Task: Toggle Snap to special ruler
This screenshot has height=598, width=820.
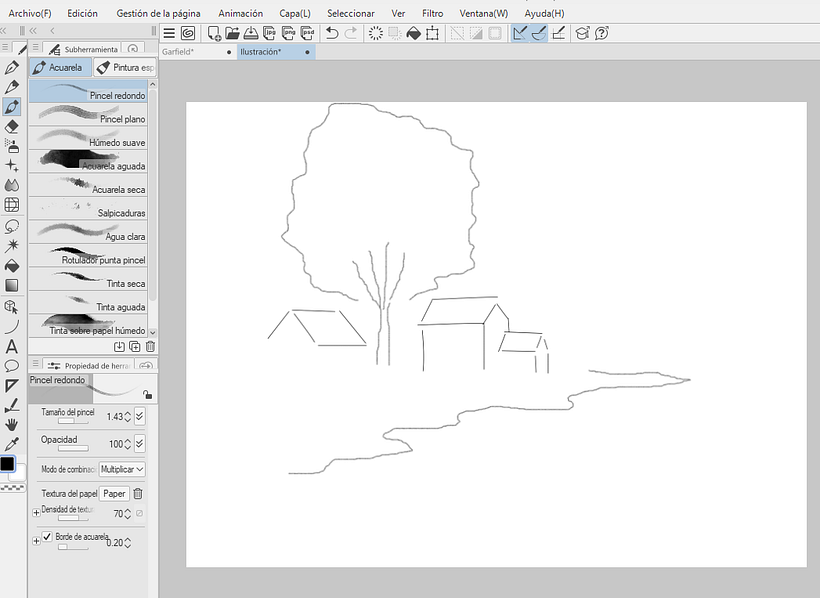Action: [x=539, y=33]
